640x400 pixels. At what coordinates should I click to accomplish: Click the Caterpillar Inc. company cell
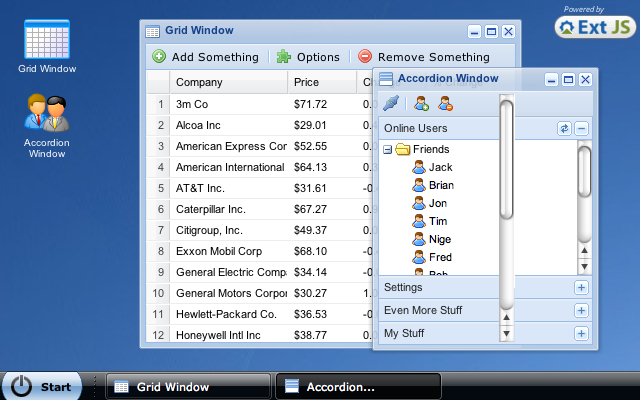point(229,209)
